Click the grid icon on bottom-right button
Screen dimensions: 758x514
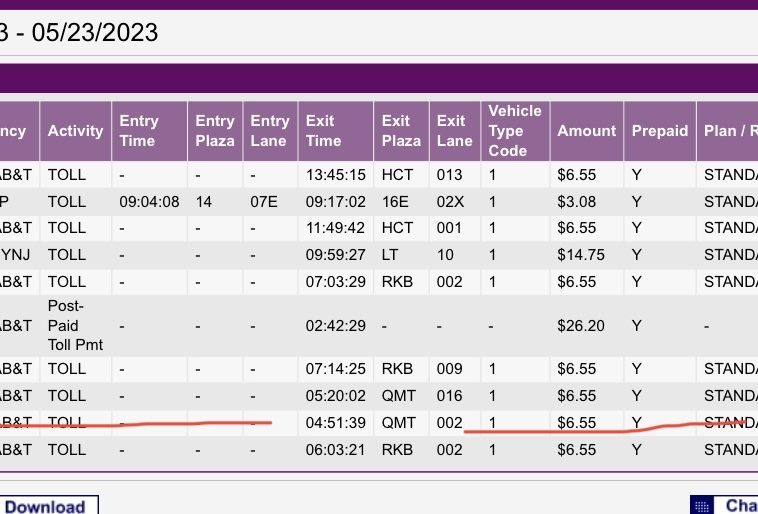coord(703,506)
